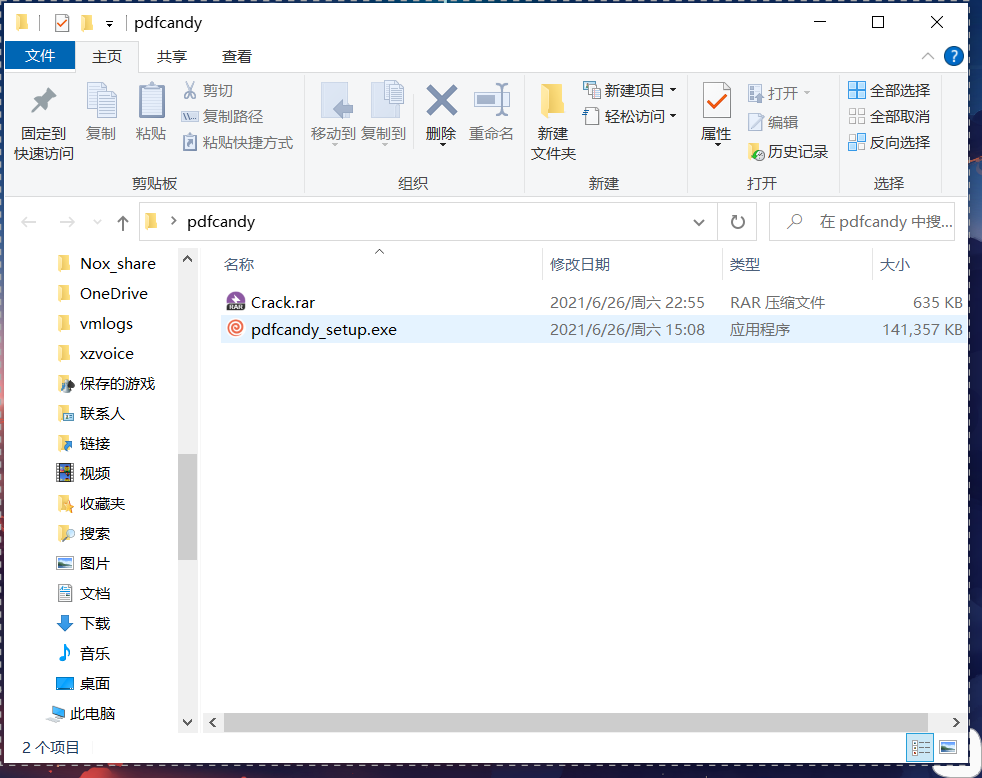Open Help with the blue question mark
Viewport: 982px width, 778px height.
coord(954,56)
